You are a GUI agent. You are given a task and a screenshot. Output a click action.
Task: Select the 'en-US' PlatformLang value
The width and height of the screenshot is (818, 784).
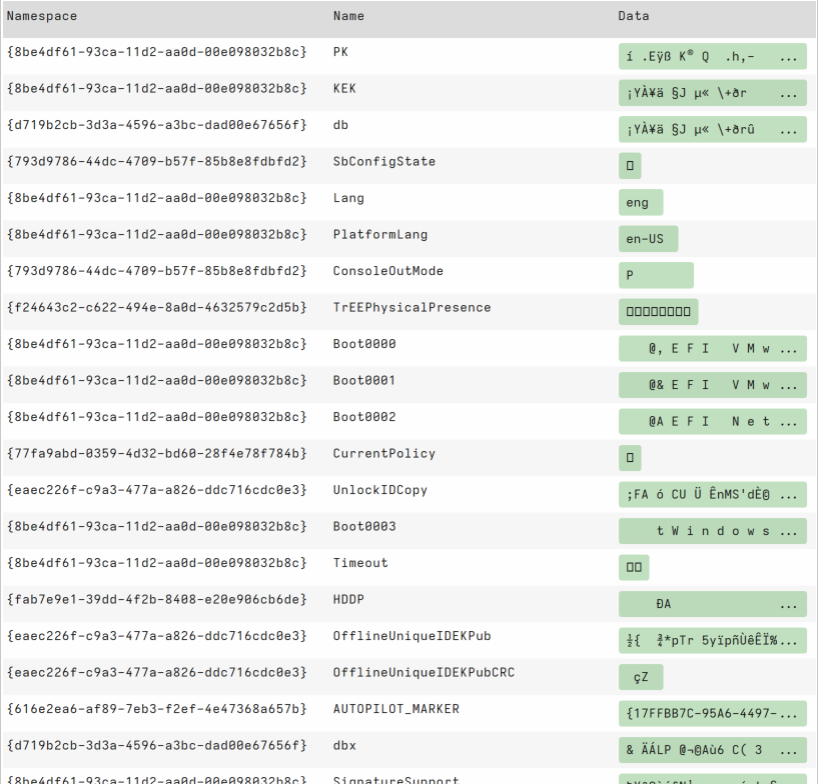[647, 239]
